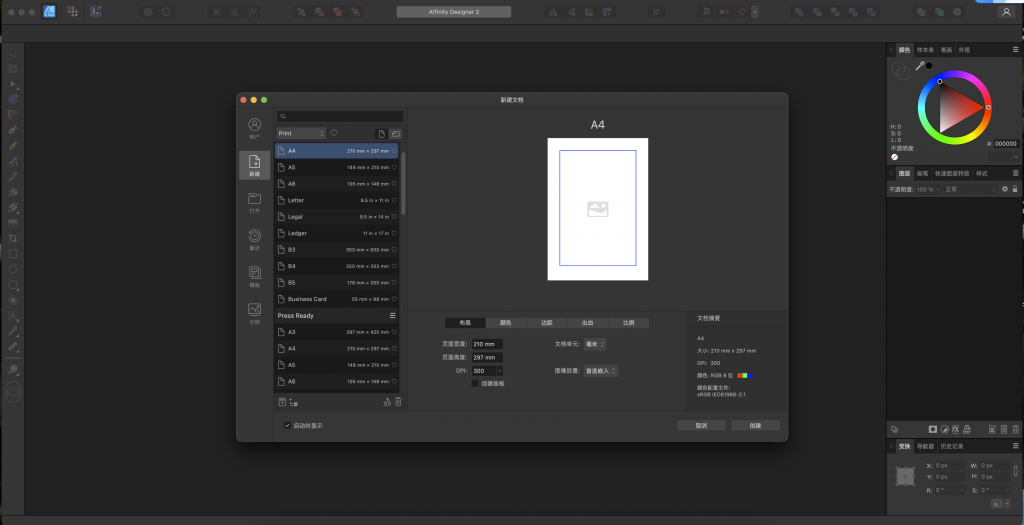
Task: Click the black fill color swatch in Color panel
Action: (929, 66)
